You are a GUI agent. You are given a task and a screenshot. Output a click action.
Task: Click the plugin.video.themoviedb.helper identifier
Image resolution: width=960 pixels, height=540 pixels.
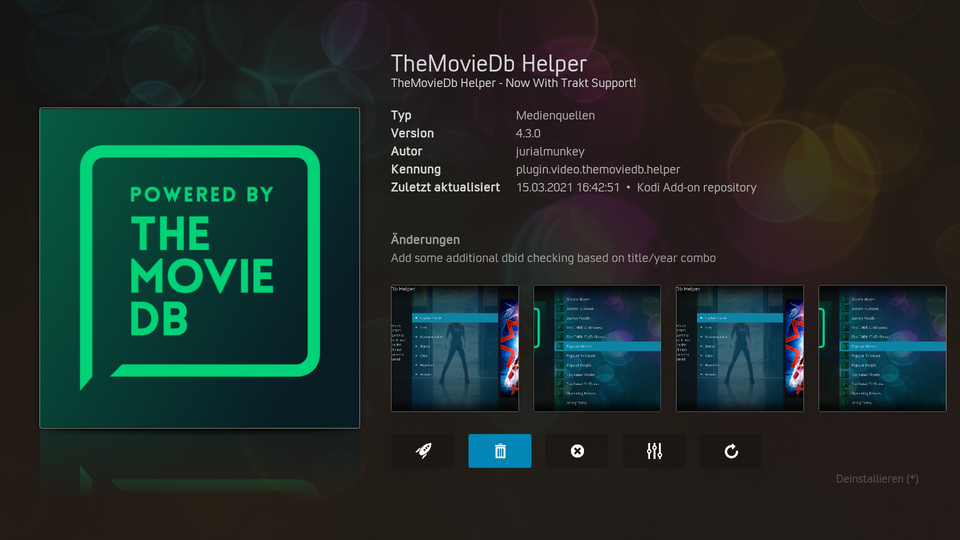598,170
